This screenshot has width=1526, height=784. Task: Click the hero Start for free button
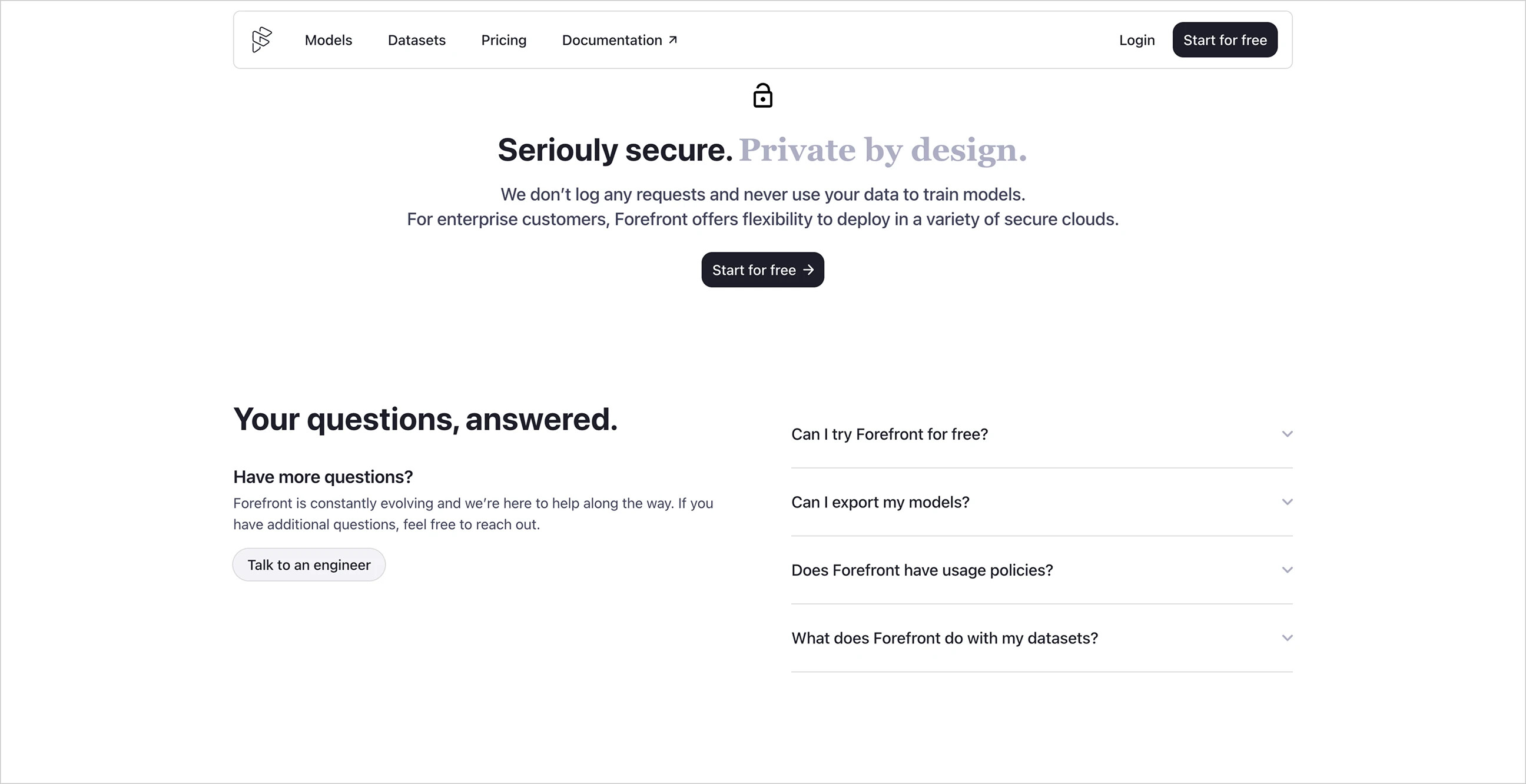pyautogui.click(x=762, y=270)
